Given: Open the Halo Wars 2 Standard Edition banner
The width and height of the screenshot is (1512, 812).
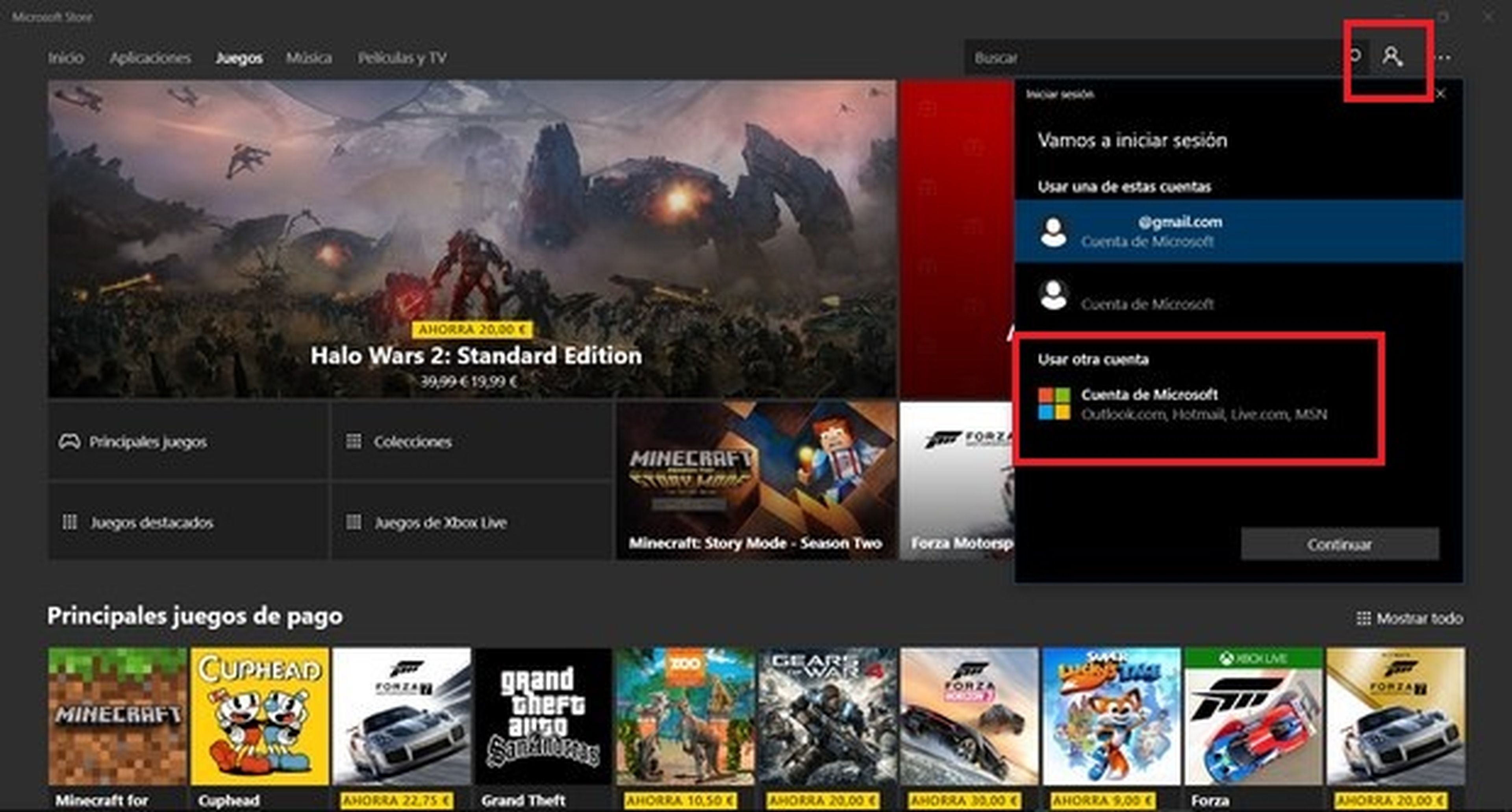Looking at the screenshot, I should pos(472,239).
